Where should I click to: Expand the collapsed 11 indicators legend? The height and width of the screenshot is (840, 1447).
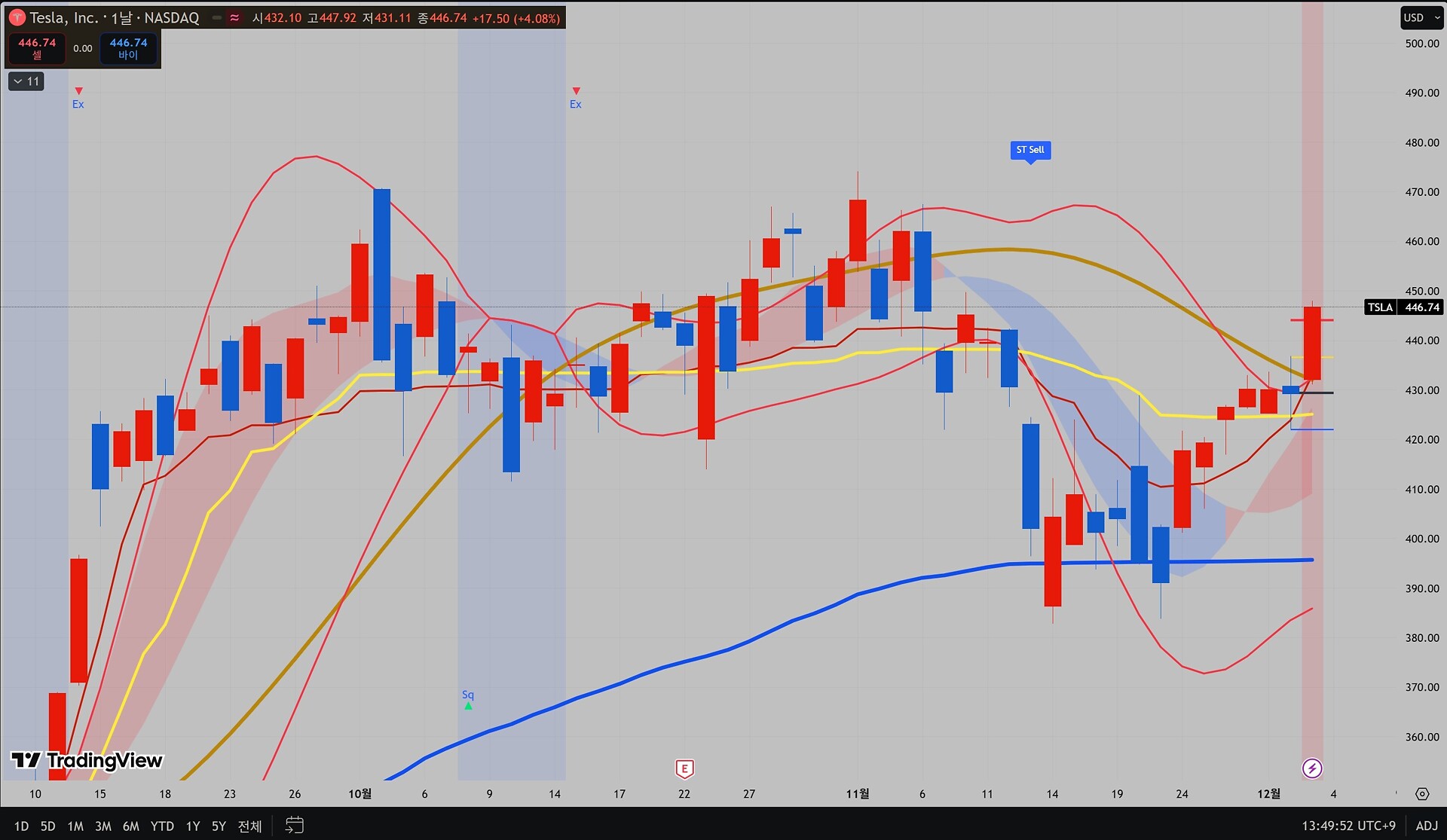pos(26,81)
